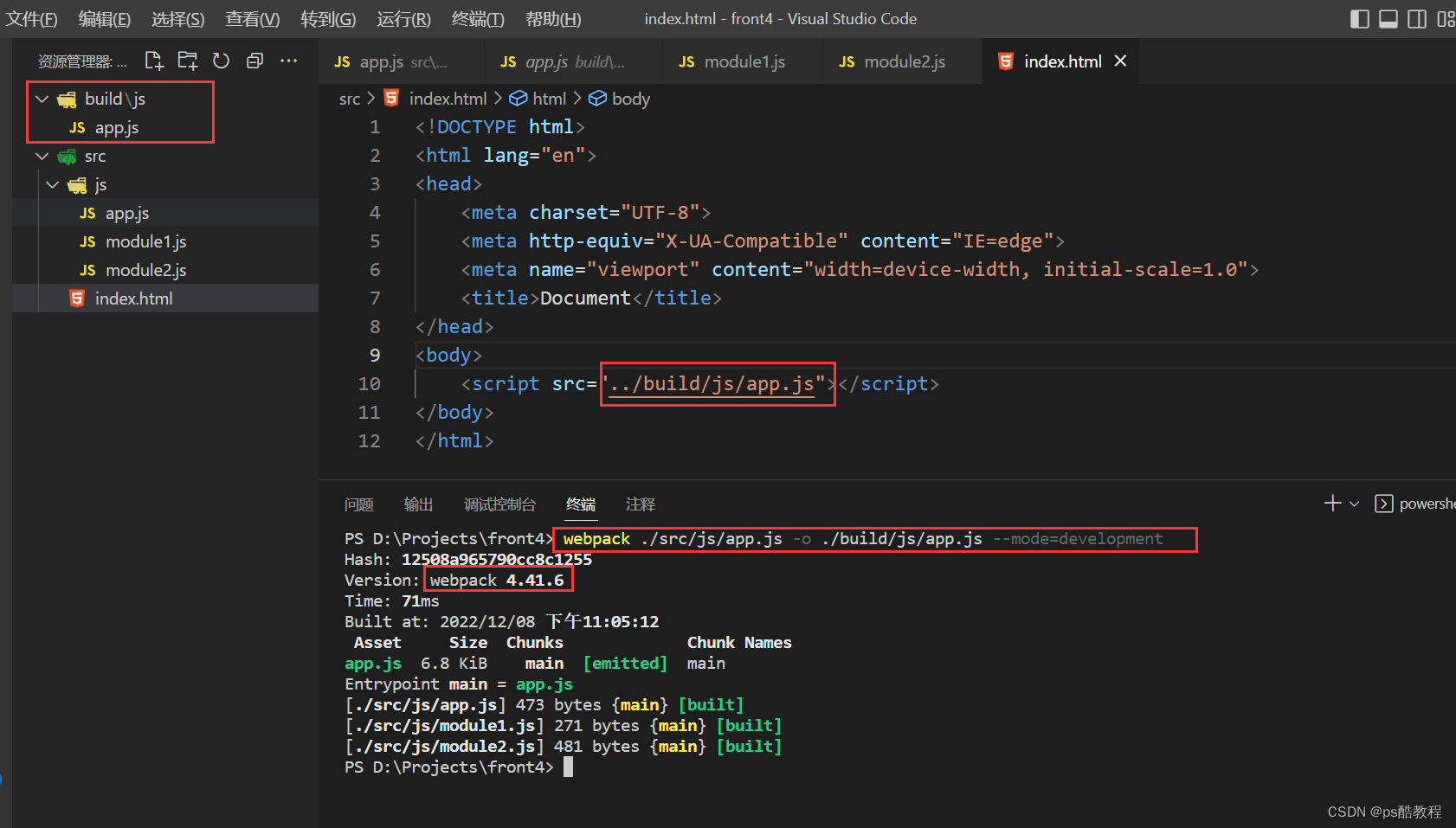
Task: Open the 查看(V) menu
Action: [253, 19]
